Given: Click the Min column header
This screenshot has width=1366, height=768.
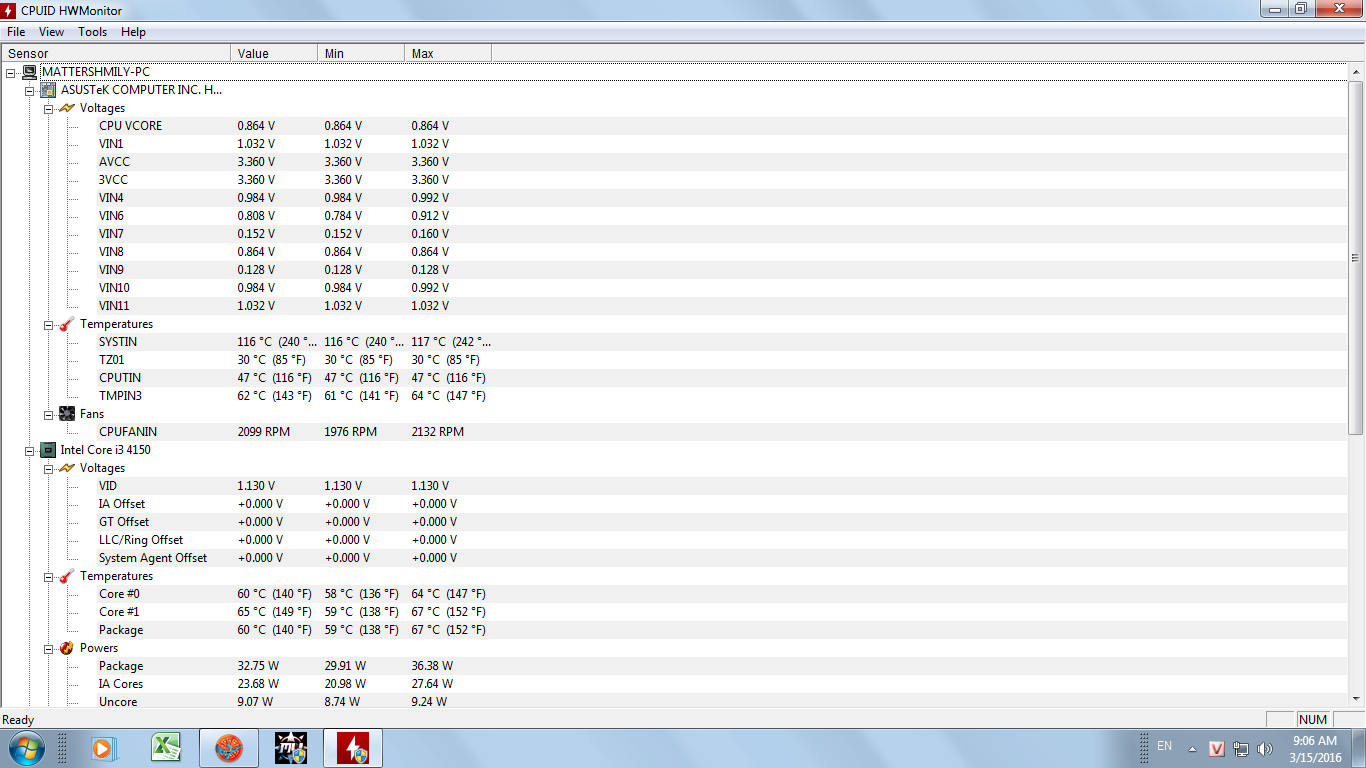Looking at the screenshot, I should pyautogui.click(x=361, y=53).
